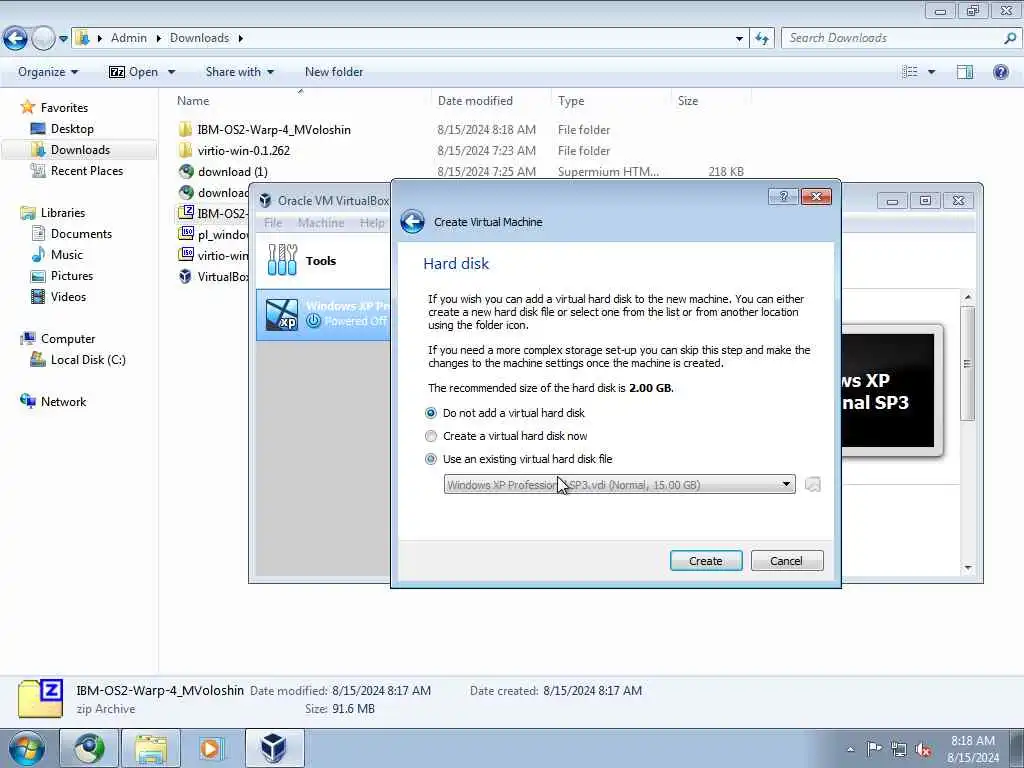Open the Windows Start menu
The height and width of the screenshot is (768, 1024).
(27, 748)
